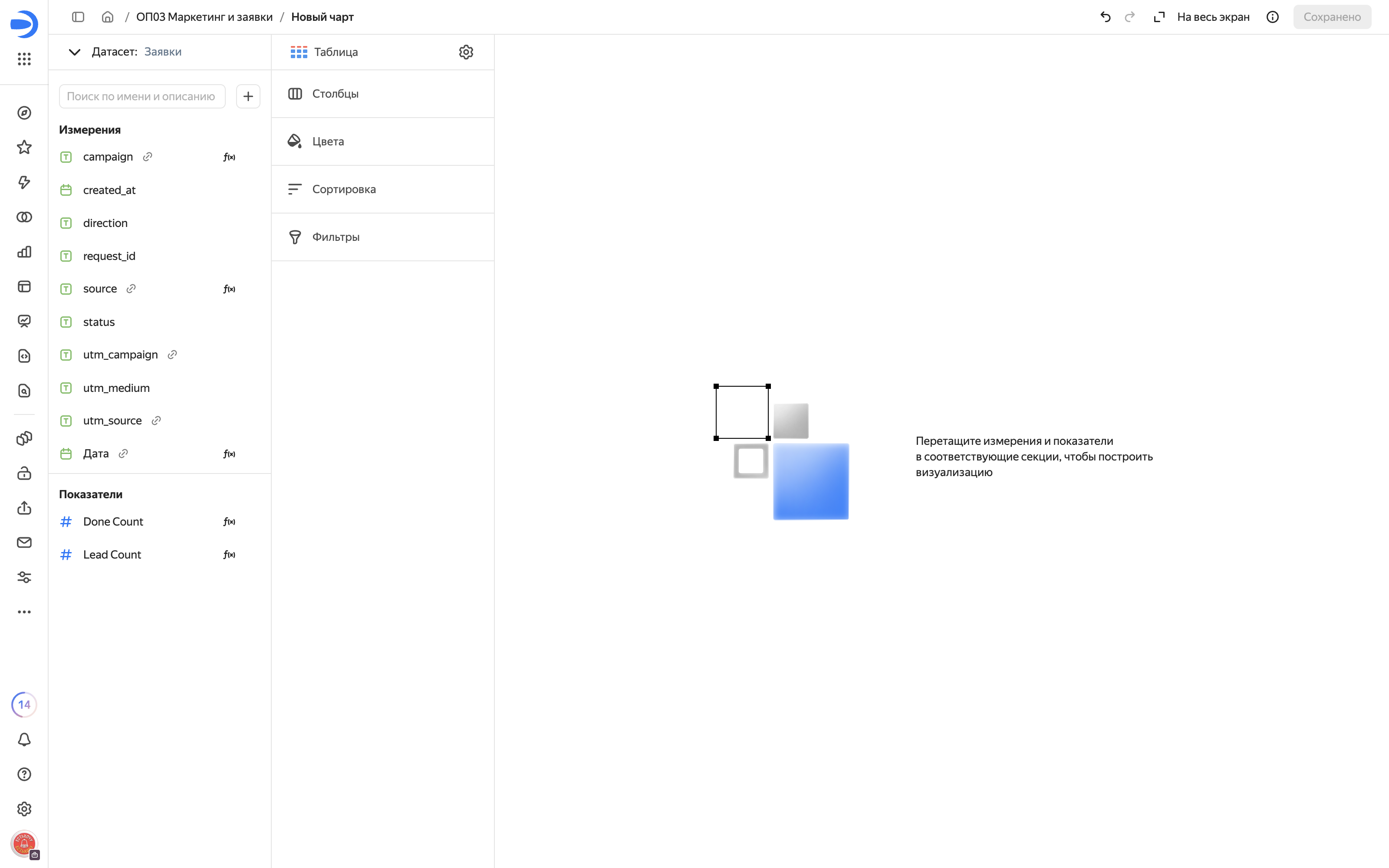Select the Сортировка section
Screen dimensions: 1389x868
(383, 190)
